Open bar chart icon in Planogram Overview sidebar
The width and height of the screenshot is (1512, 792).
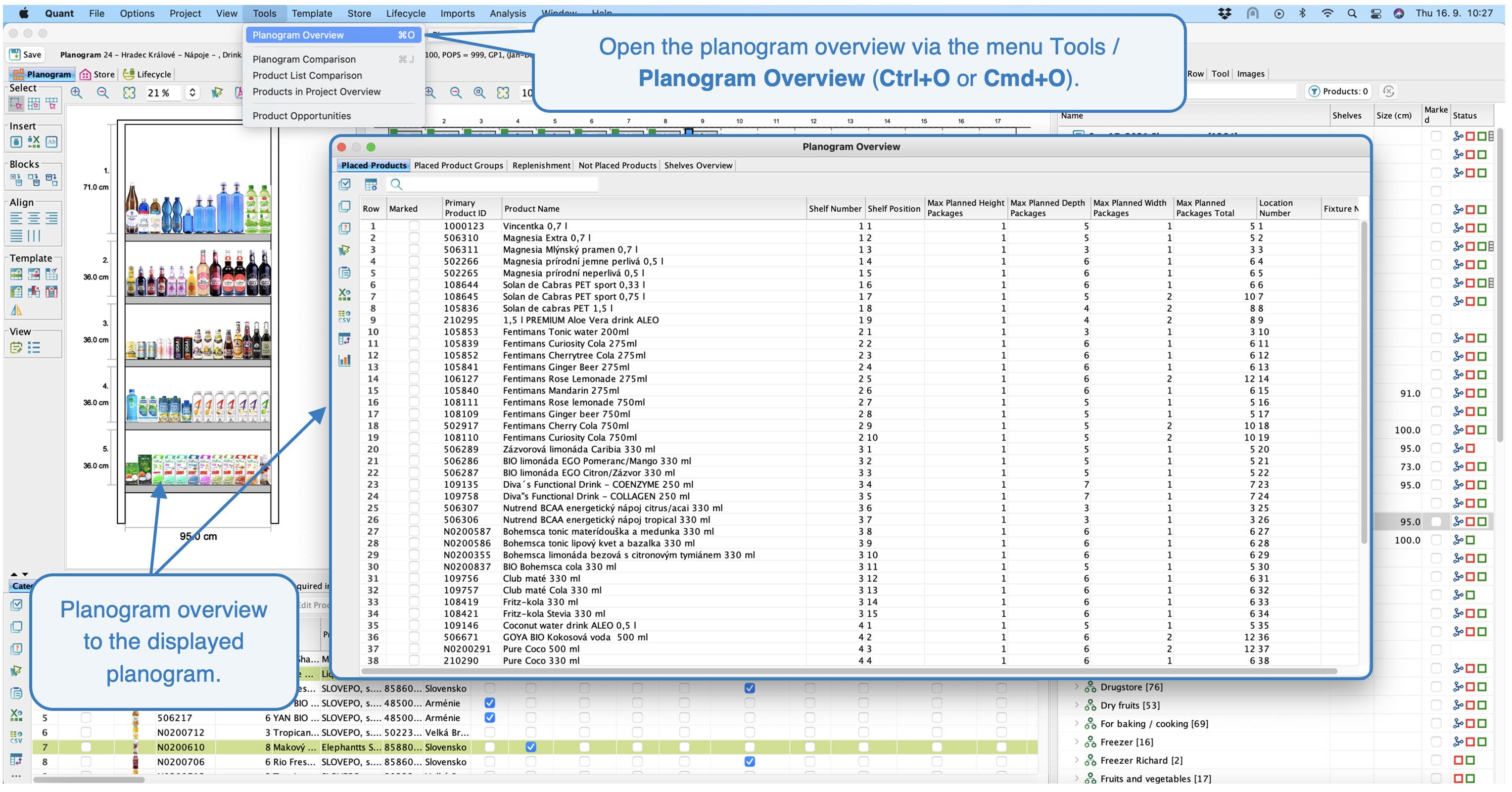[345, 360]
